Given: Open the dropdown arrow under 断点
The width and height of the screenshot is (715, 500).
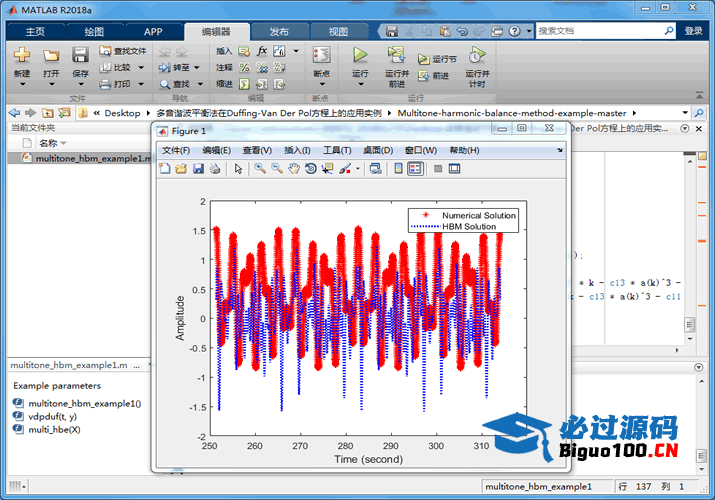Looking at the screenshot, I should tap(321, 84).
